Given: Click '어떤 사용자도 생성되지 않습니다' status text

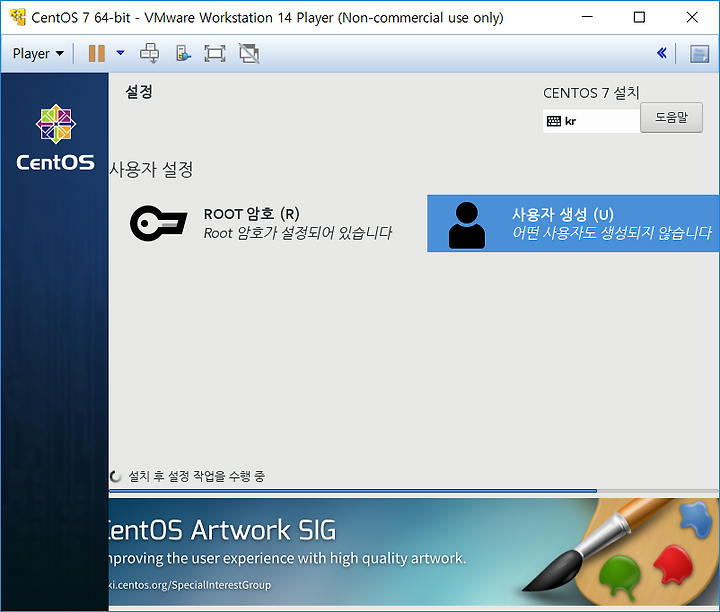Looking at the screenshot, I should (612, 233).
